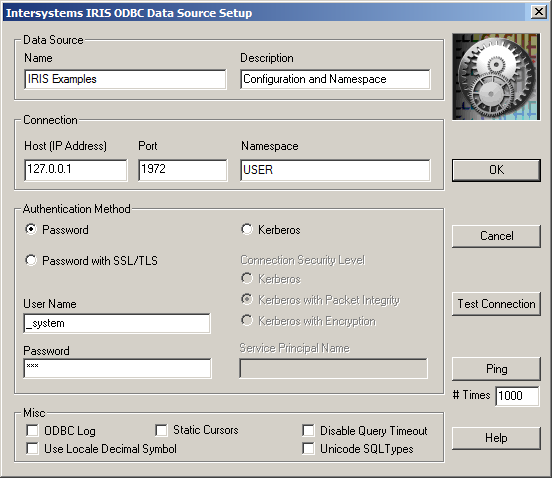Run Test Connection
The width and height of the screenshot is (552, 478).
pos(496,304)
